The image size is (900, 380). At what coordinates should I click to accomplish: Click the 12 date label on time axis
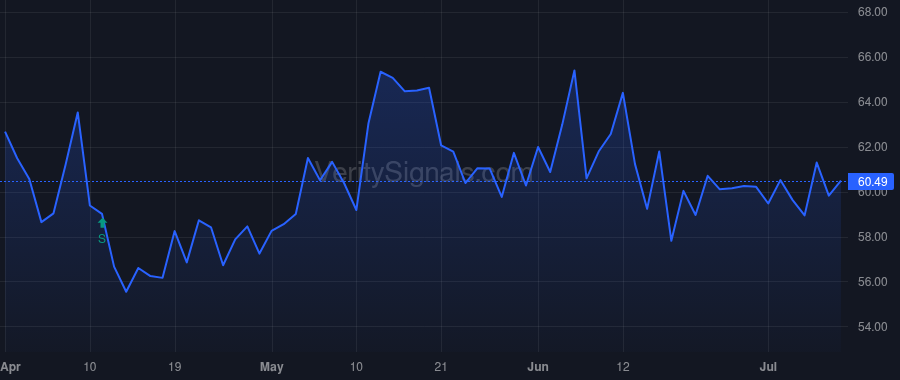(623, 367)
